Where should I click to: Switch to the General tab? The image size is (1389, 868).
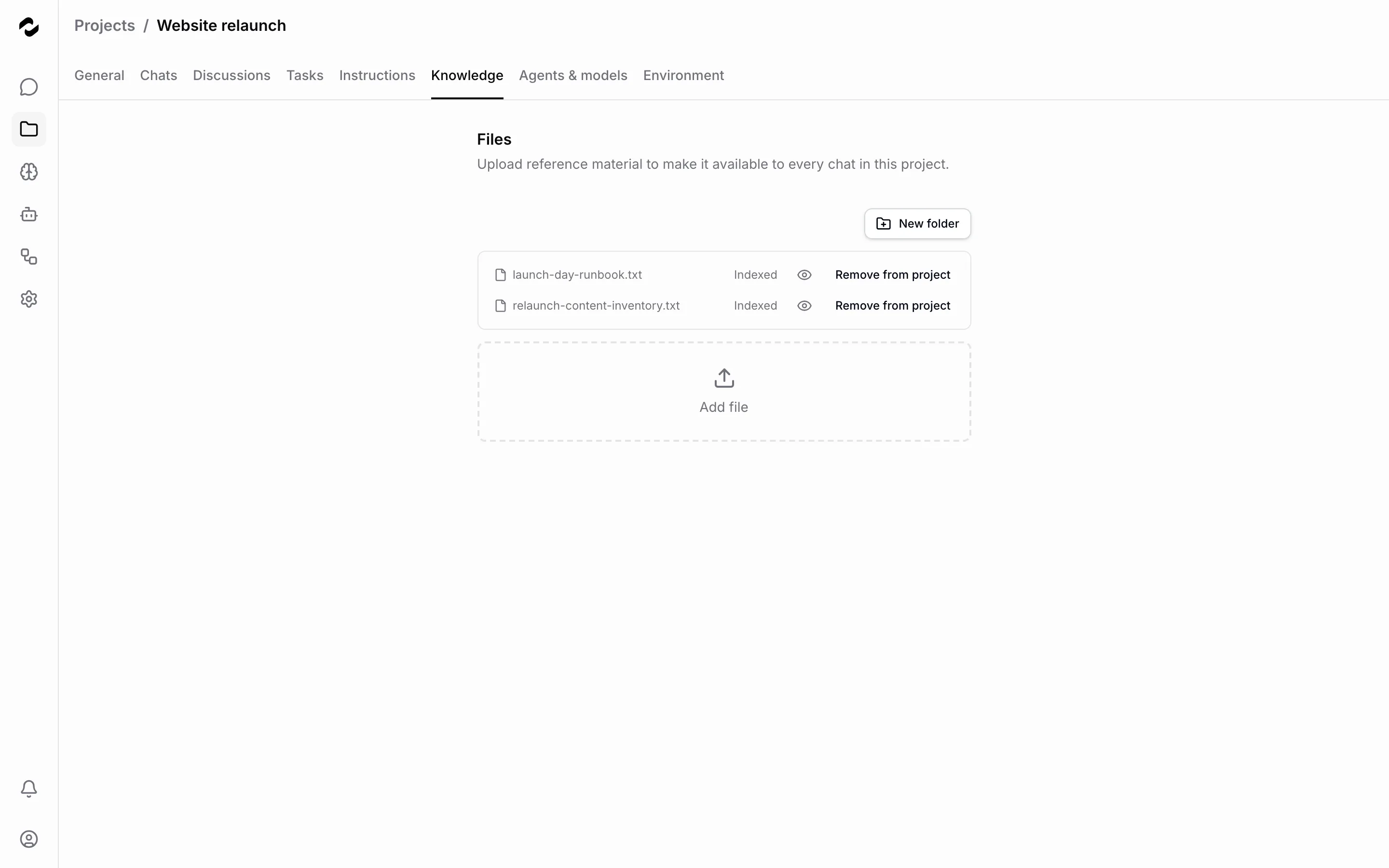click(x=99, y=75)
